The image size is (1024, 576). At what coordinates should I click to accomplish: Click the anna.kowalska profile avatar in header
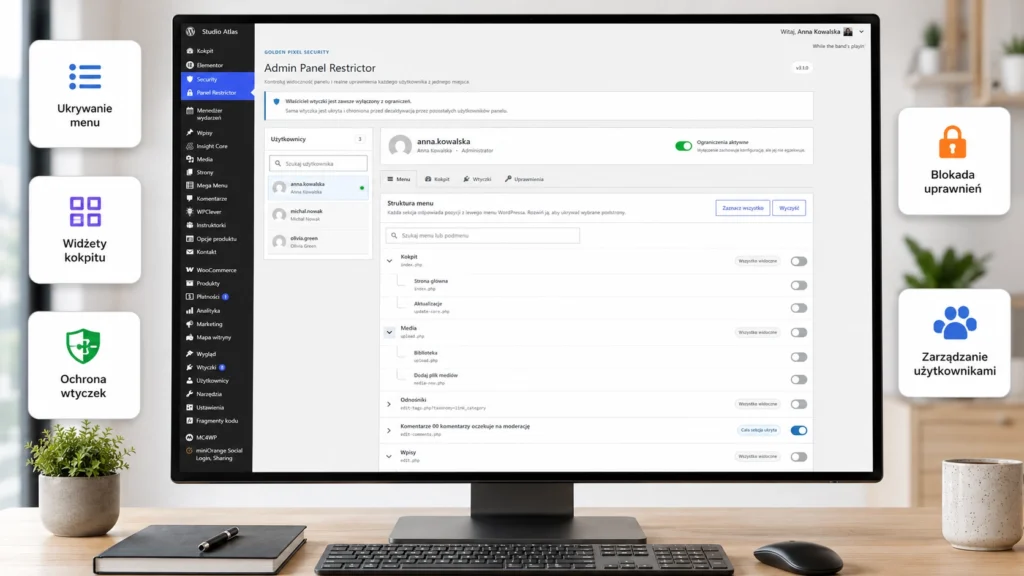pos(400,145)
